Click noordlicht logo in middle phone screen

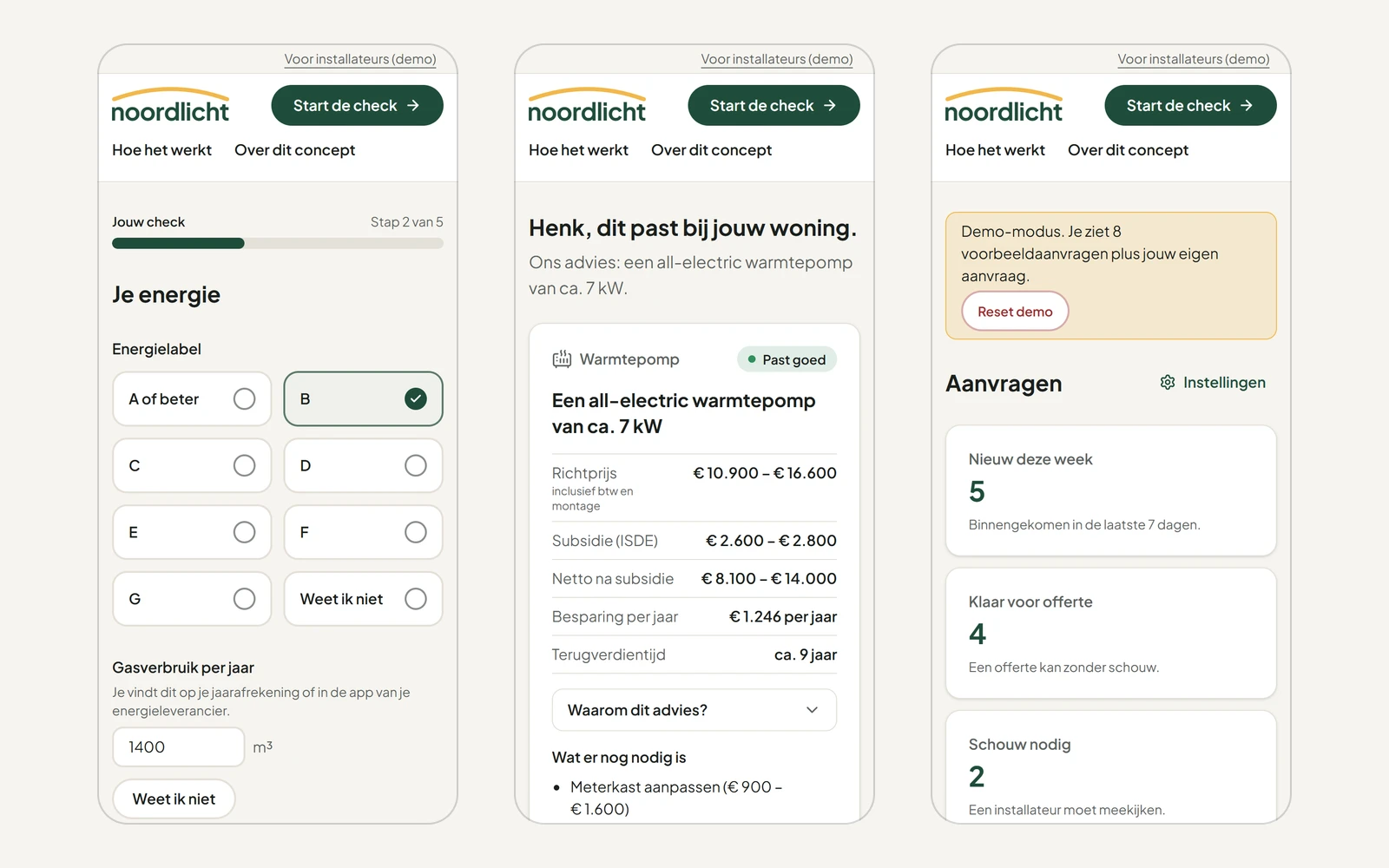pos(587,106)
